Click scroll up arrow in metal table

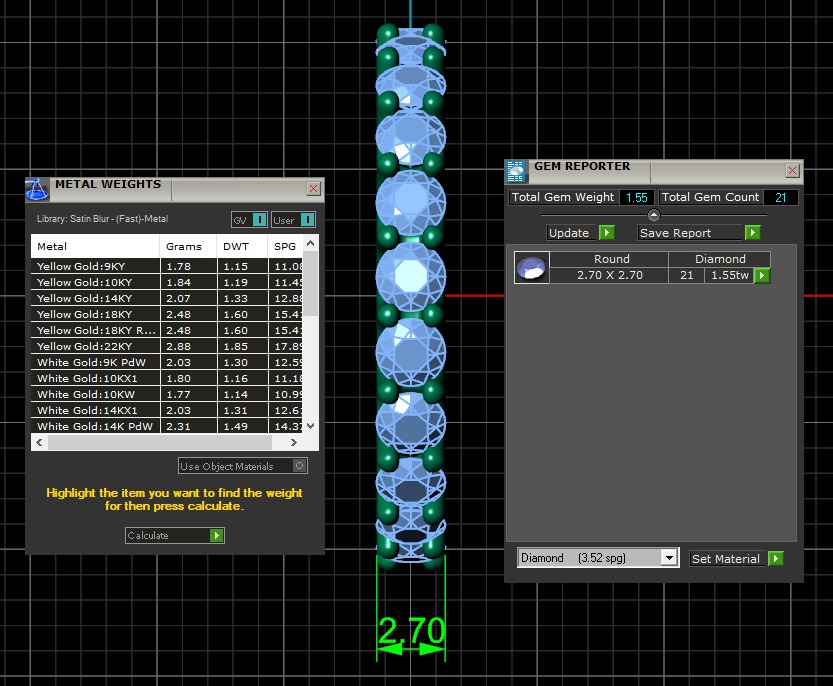point(311,243)
